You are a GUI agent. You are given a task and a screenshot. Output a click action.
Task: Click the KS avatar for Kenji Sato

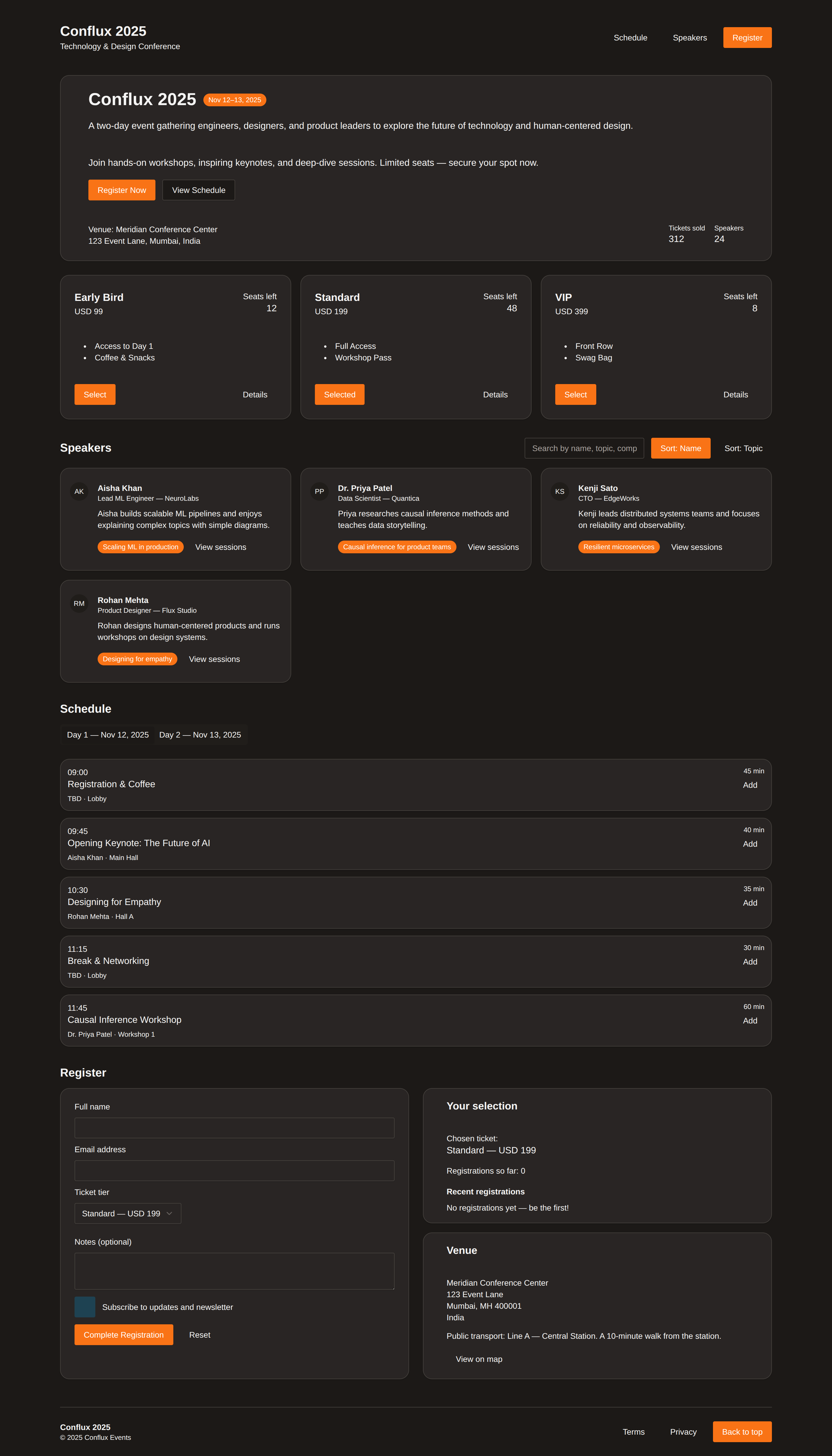click(x=559, y=491)
